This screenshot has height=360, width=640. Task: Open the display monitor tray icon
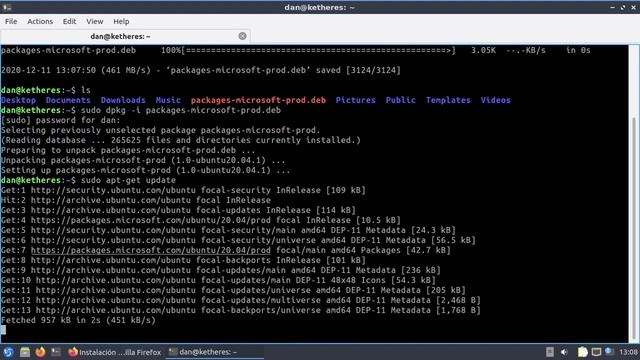(596, 352)
